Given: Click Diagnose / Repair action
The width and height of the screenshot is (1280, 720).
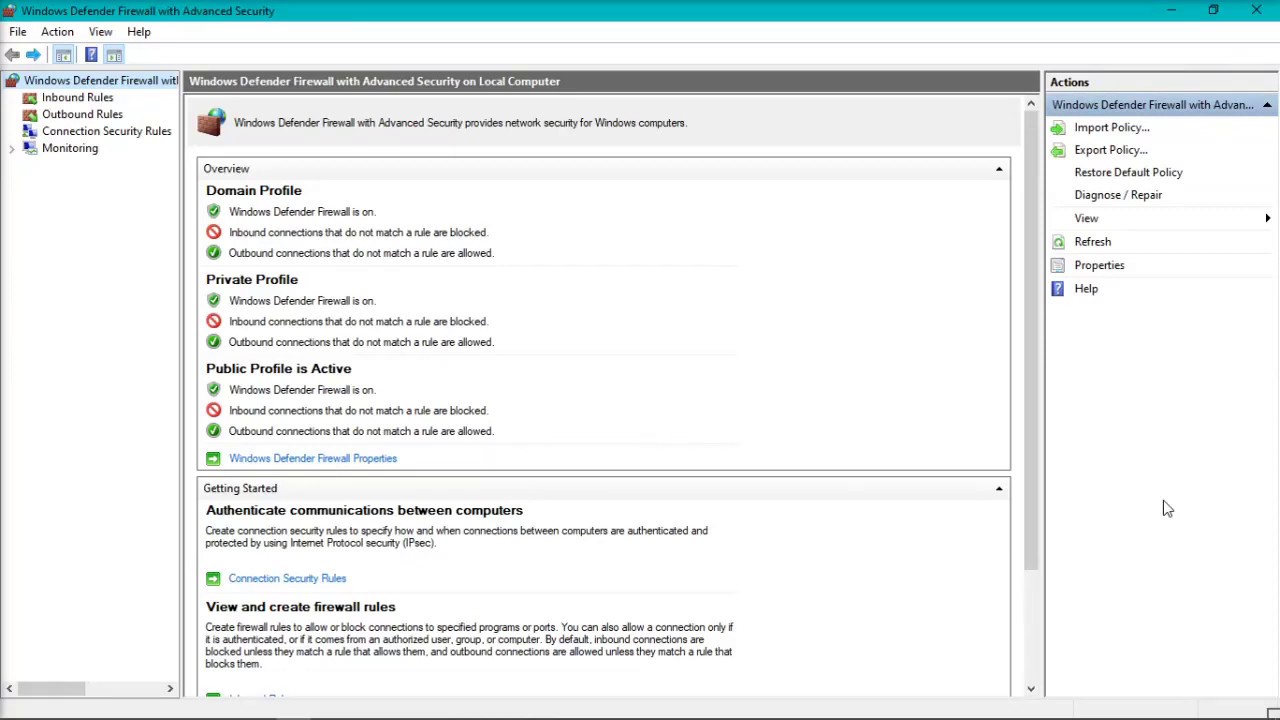Looking at the screenshot, I should click(1118, 195).
